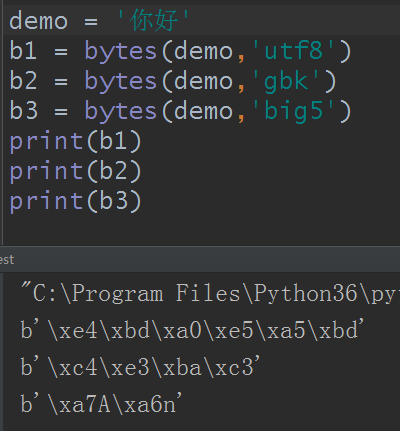Click the b2 name at its assignment
This screenshot has height=431, width=400.
coord(23,81)
